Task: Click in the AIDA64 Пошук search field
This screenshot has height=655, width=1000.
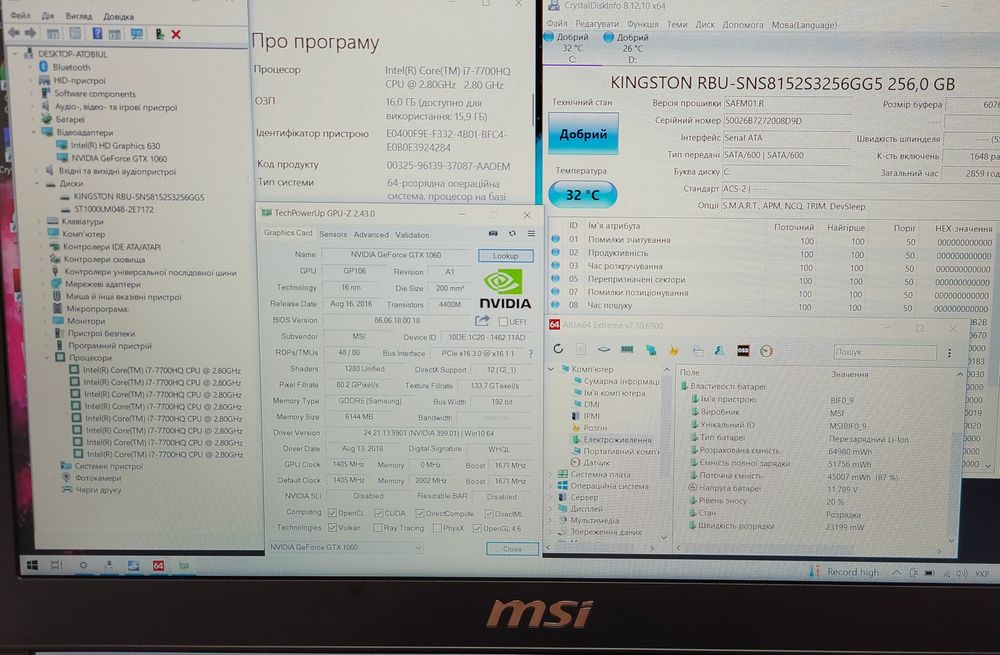Action: tap(885, 351)
